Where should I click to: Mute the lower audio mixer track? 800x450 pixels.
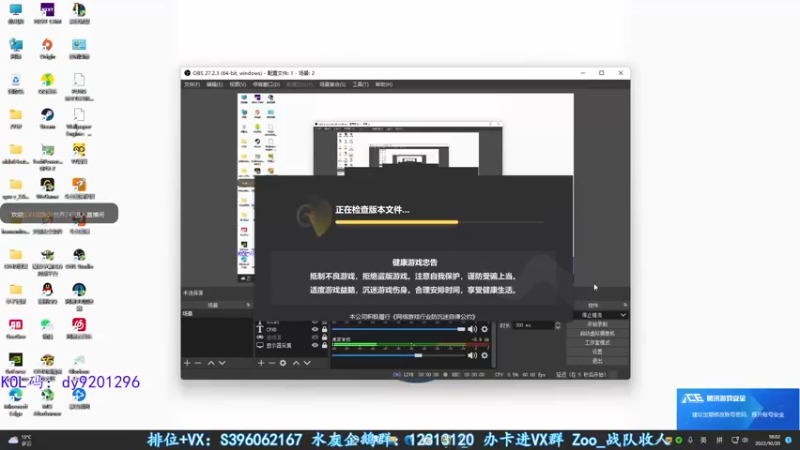[x=472, y=355]
